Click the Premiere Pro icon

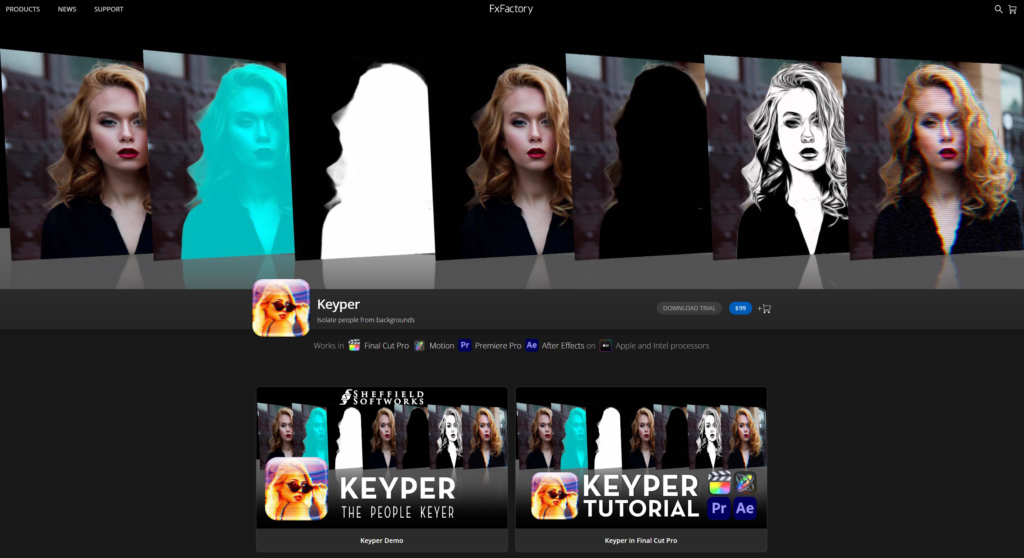click(x=465, y=346)
